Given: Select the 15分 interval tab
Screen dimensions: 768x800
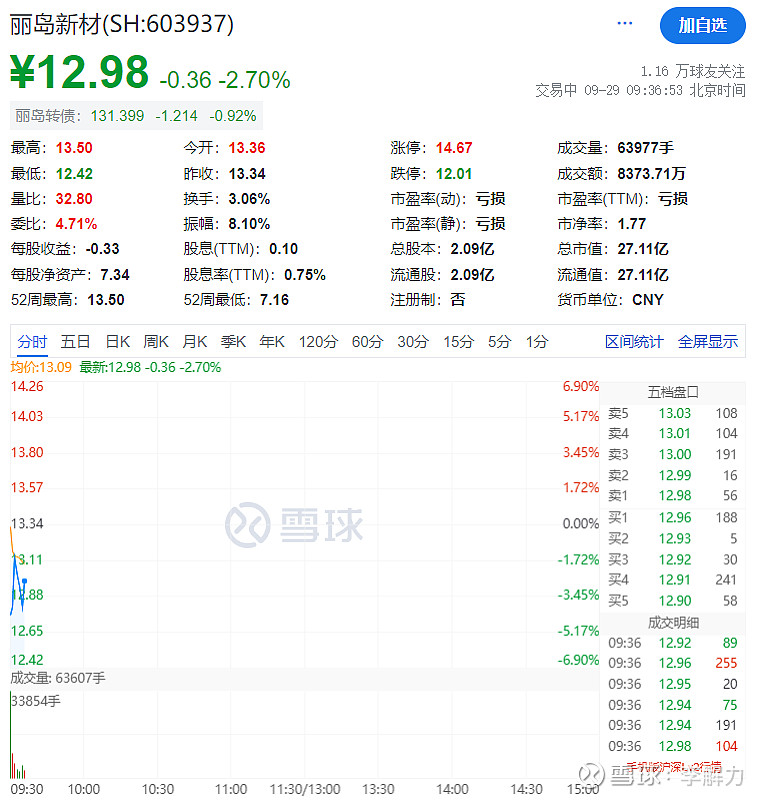Looking at the screenshot, I should coord(459,342).
